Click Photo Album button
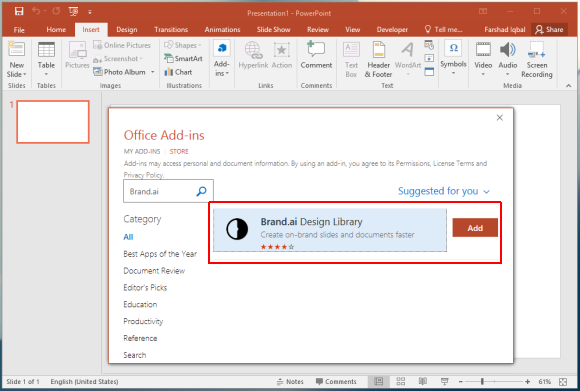The image size is (580, 391). pyautogui.click(x=120, y=72)
